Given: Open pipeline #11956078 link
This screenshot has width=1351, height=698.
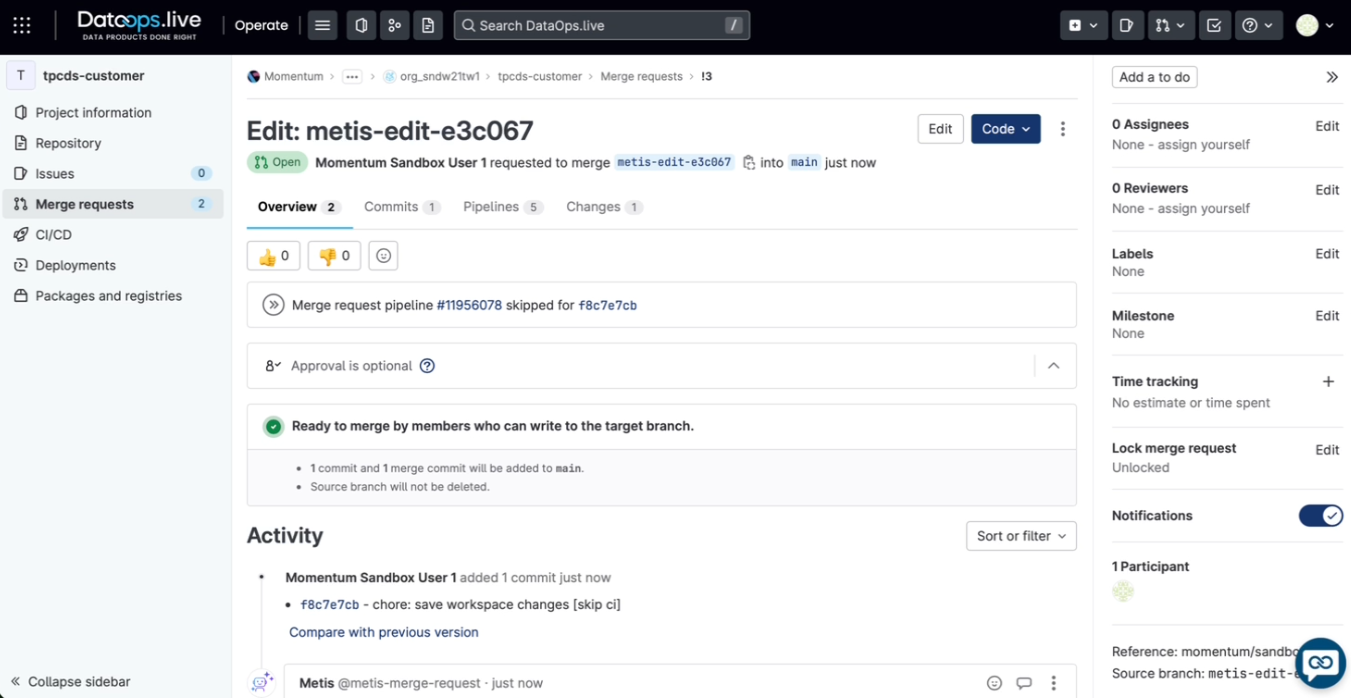Looking at the screenshot, I should click(x=469, y=305).
